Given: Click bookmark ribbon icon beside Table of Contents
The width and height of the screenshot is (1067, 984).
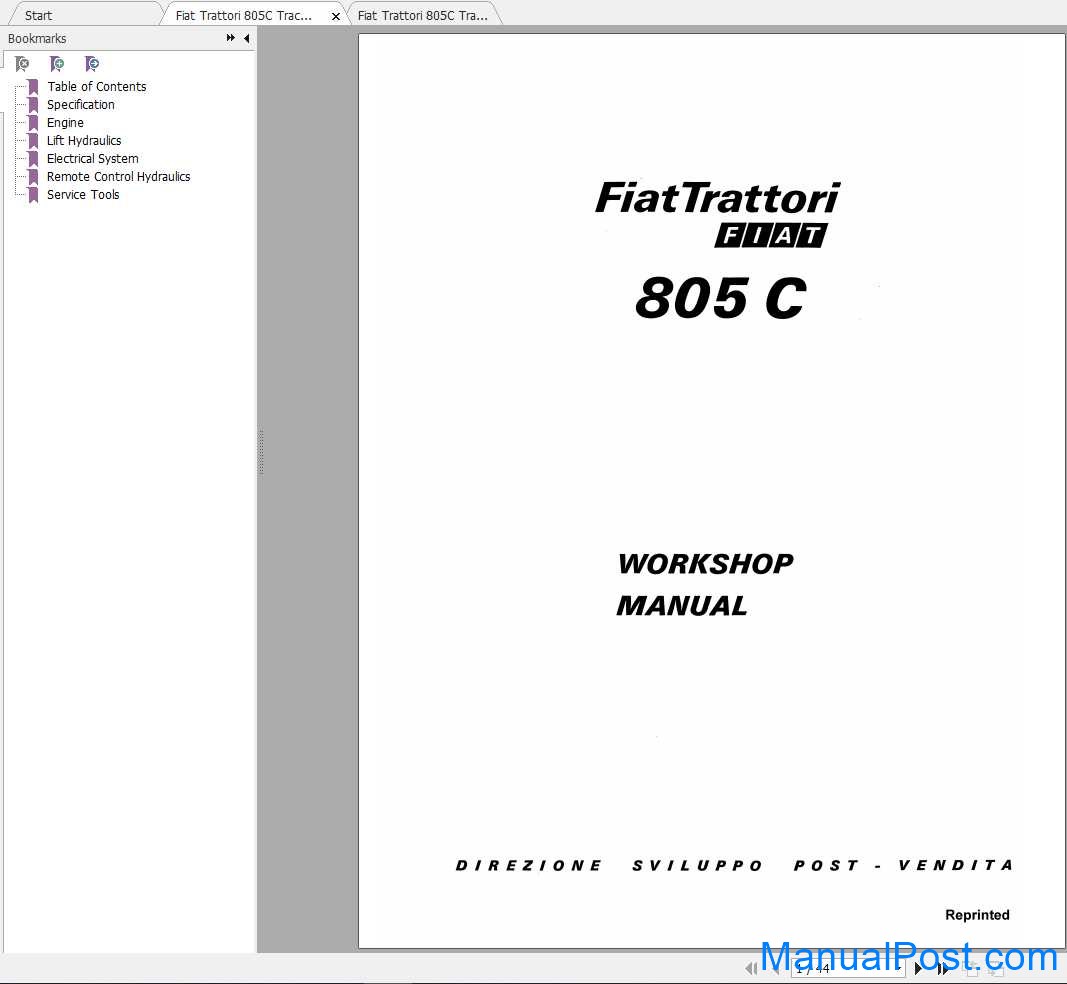Looking at the screenshot, I should tap(33, 87).
